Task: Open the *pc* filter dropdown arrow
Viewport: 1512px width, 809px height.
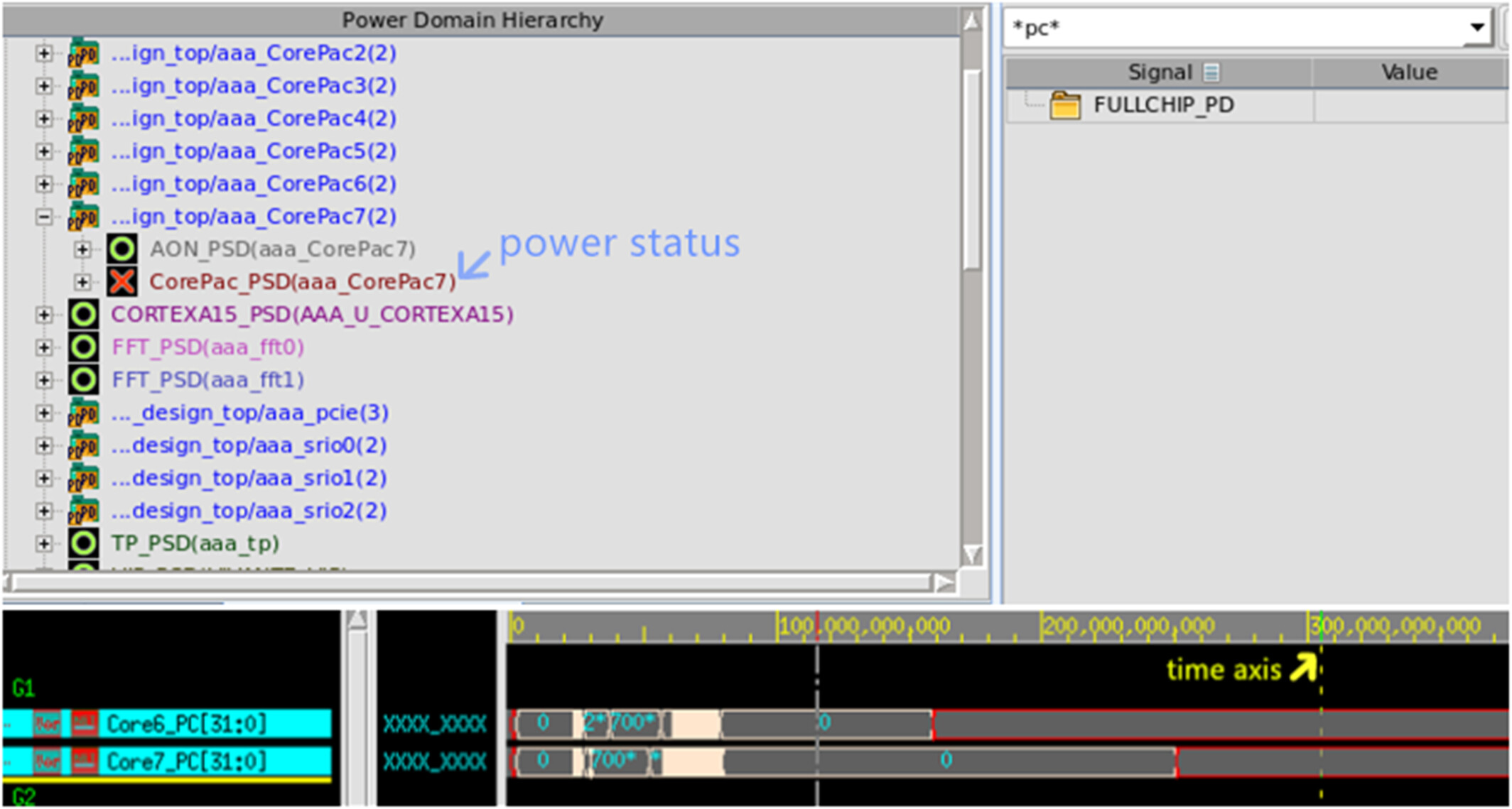Action: tap(1477, 28)
